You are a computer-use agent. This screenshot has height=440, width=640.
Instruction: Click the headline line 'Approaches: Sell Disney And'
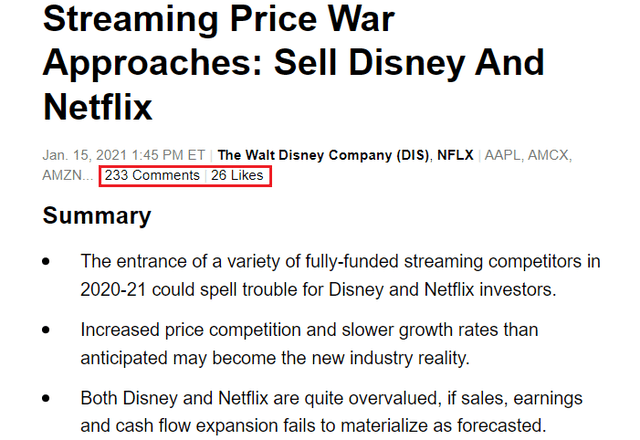point(293,62)
